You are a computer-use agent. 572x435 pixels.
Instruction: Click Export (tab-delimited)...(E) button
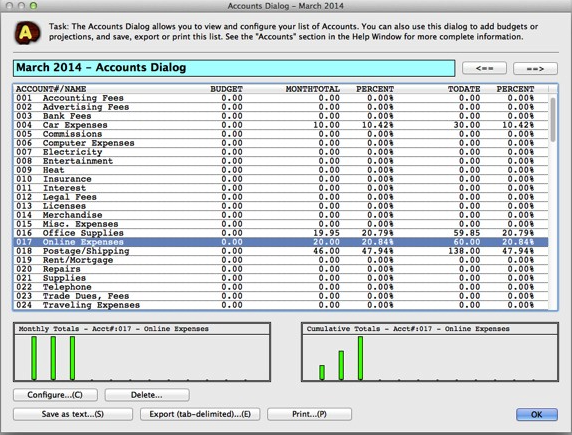click(200, 414)
